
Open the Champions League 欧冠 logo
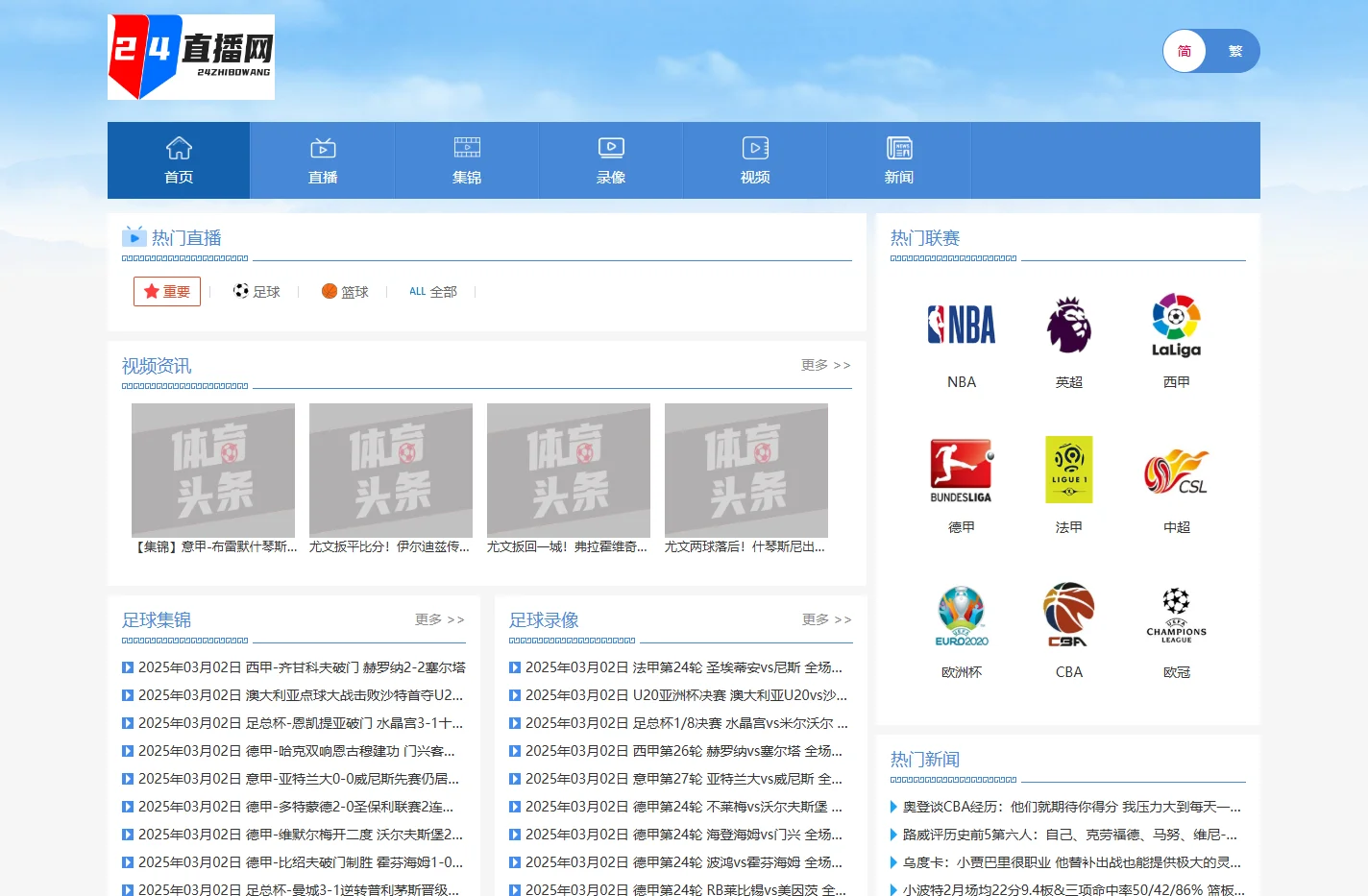[1177, 615]
